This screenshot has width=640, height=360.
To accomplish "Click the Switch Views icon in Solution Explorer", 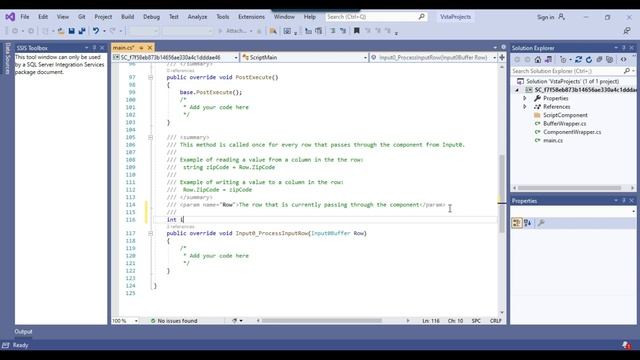I will (548, 60).
